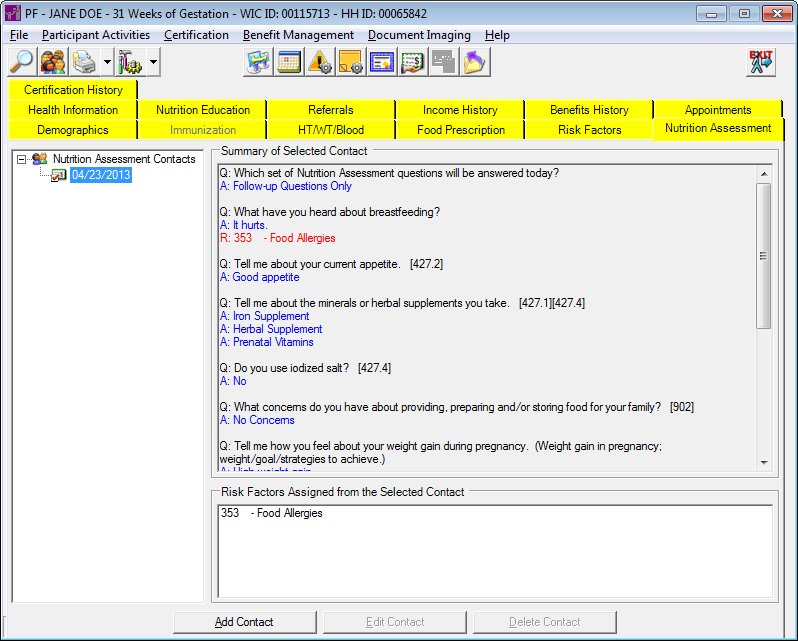The width and height of the screenshot is (798, 641).
Task: Click the open folder with purple arrow icon
Action: [475, 62]
